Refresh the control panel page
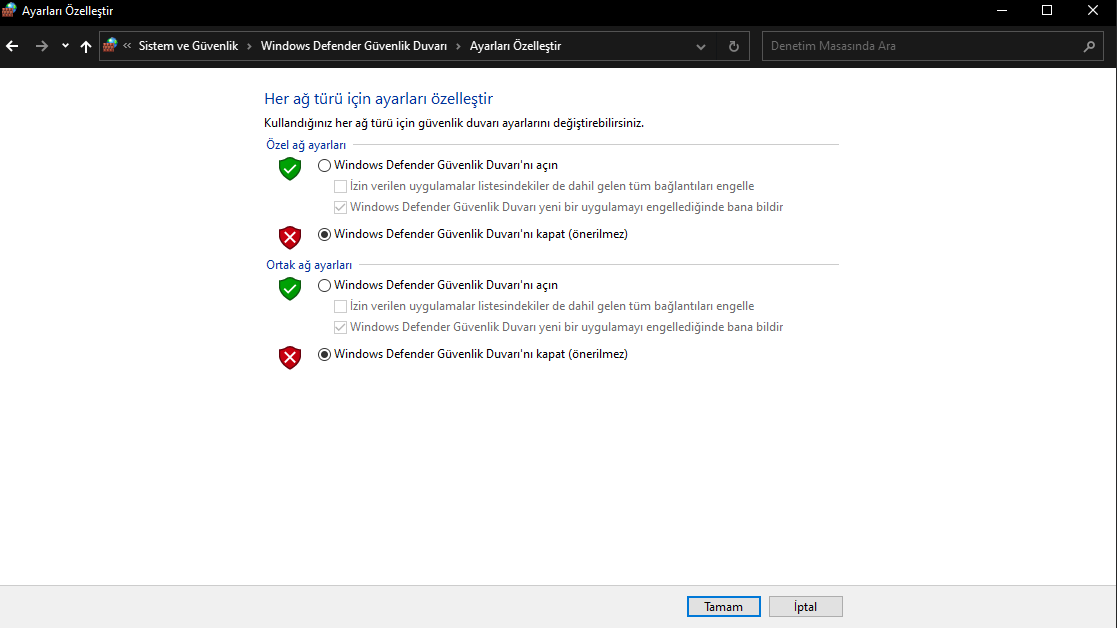 (x=734, y=46)
